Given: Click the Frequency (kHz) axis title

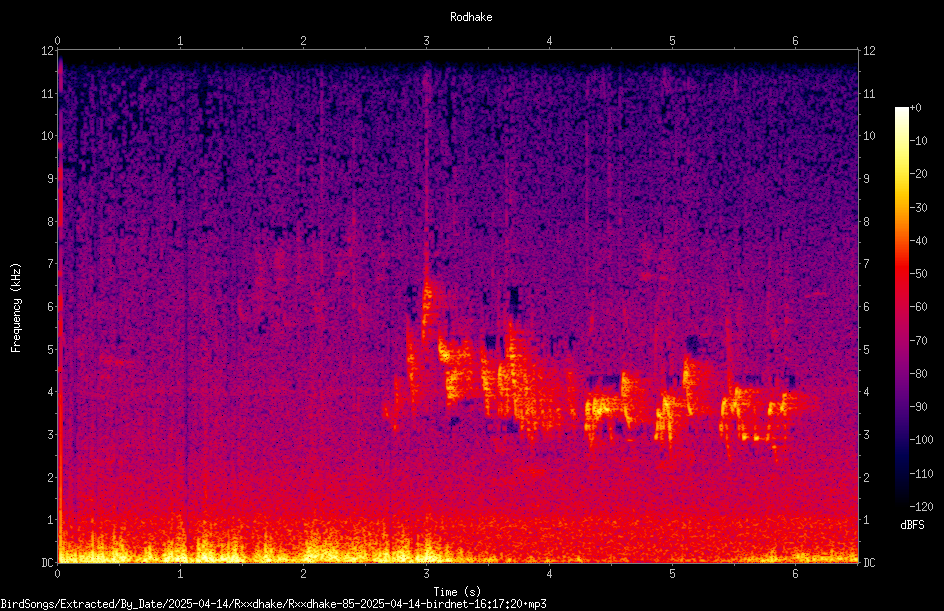Looking at the screenshot, I should point(16,307).
